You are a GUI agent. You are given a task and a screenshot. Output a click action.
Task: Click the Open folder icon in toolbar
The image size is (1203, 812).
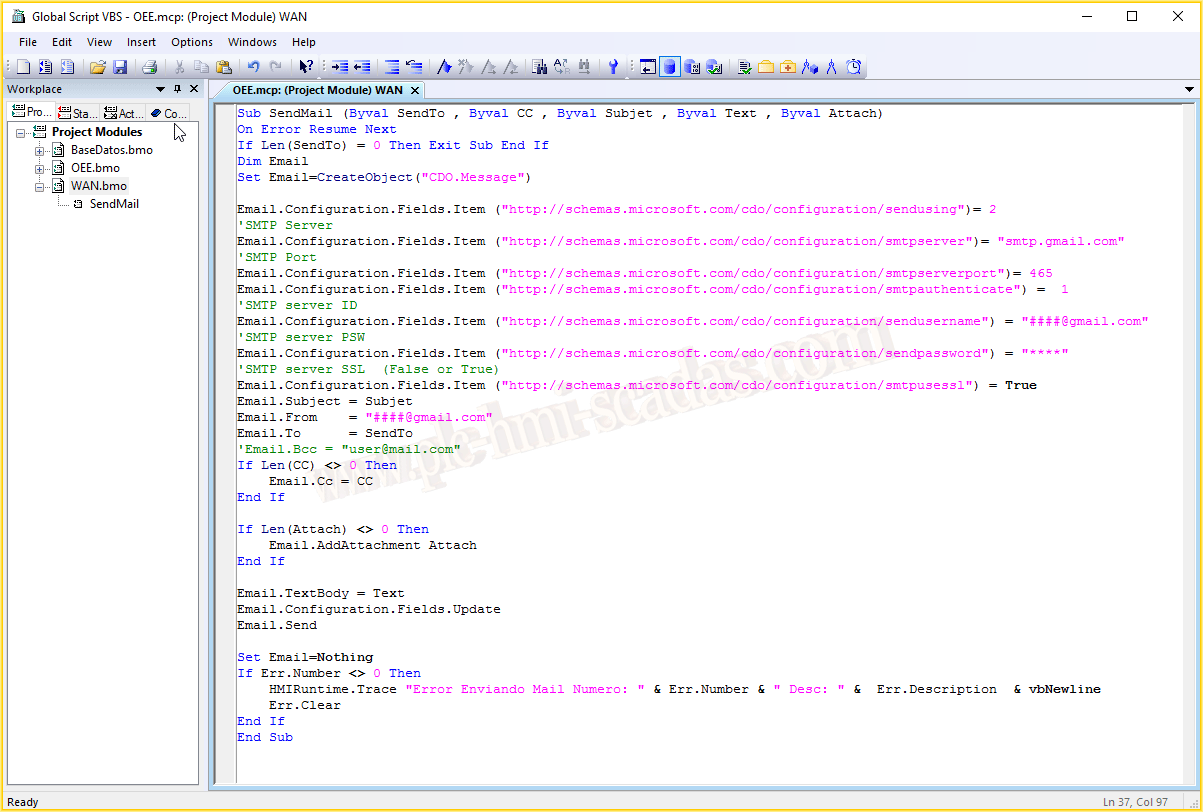click(x=98, y=67)
